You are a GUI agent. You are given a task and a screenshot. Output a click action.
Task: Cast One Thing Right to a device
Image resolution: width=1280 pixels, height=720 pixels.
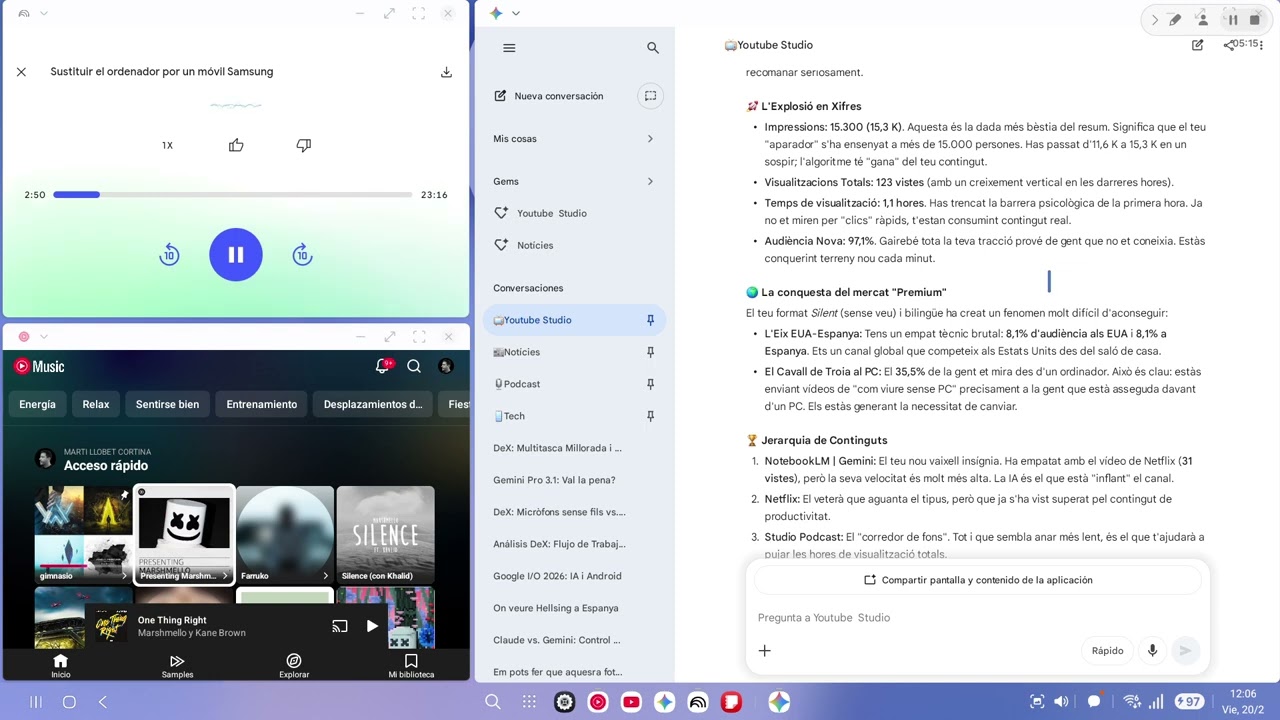pos(340,626)
